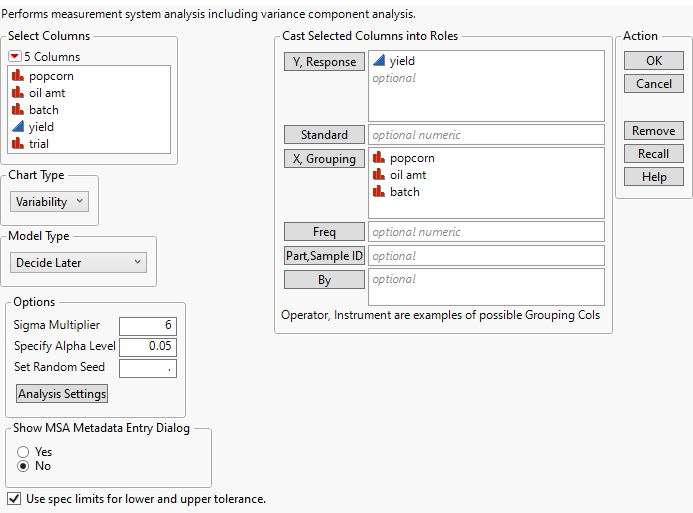The image size is (693, 513).
Task: Select batch text in Select Columns list
Action: point(44,110)
